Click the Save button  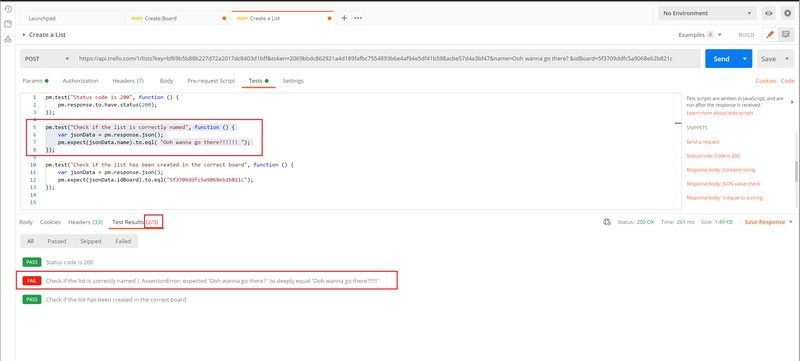(x=768, y=59)
